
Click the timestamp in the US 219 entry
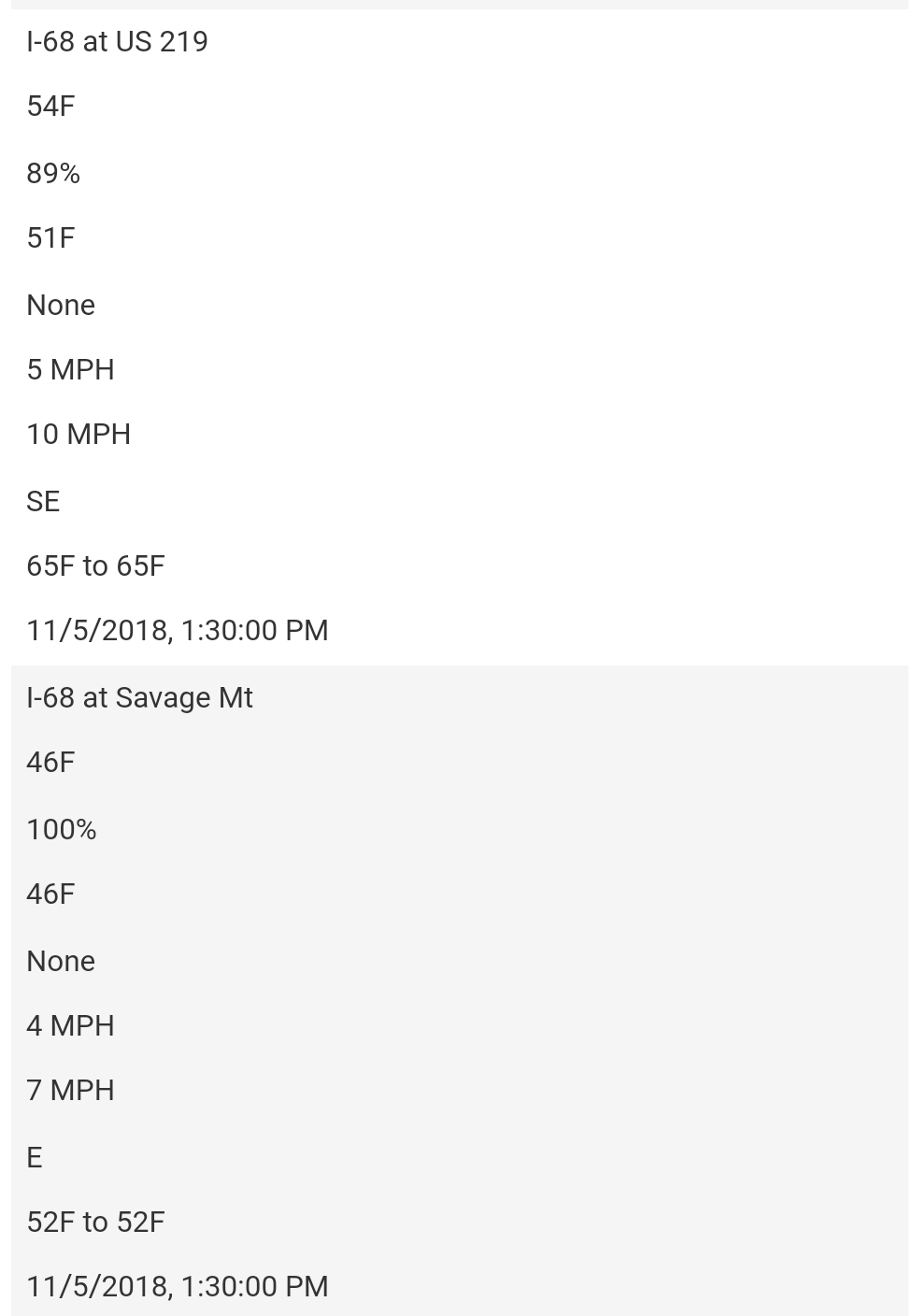pos(178,631)
